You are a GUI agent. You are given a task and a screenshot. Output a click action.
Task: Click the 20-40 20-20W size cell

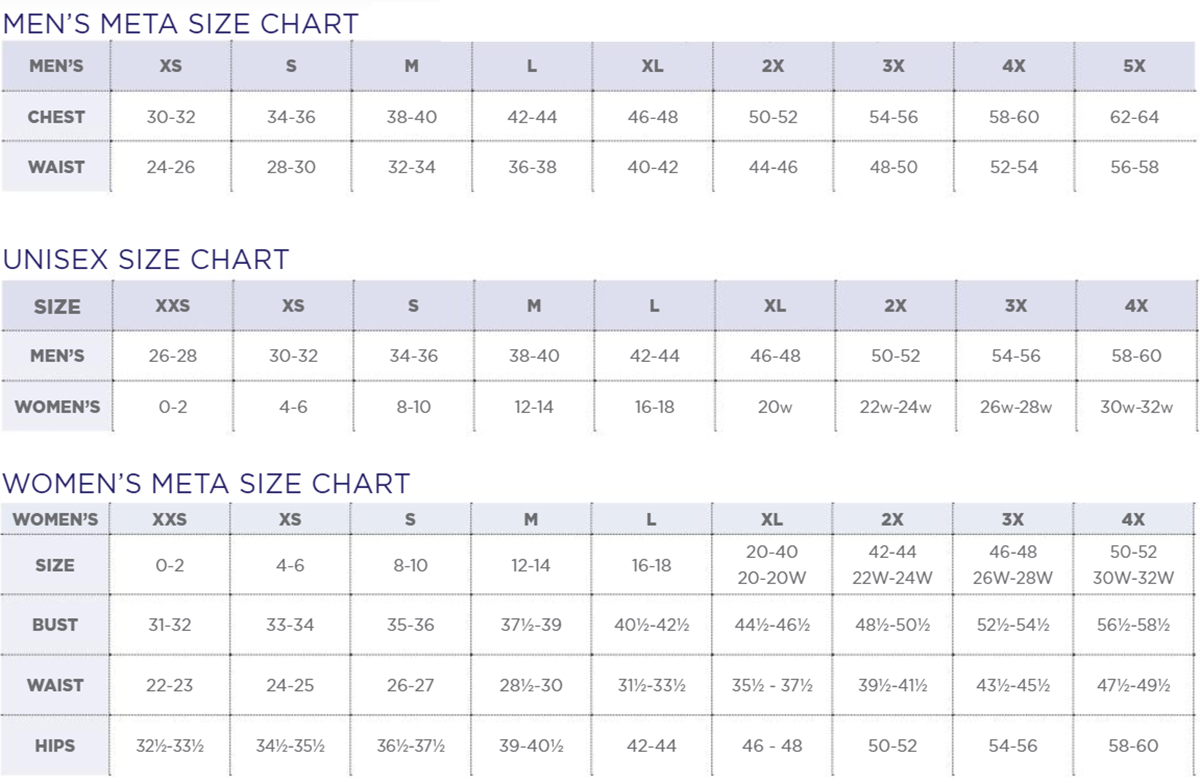point(772,565)
